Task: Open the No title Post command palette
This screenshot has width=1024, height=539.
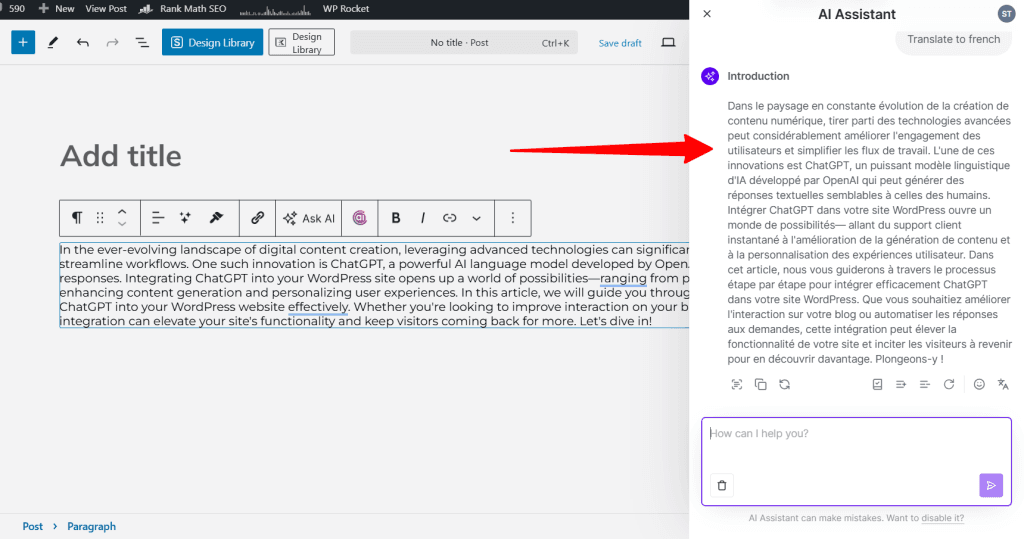Action: point(464,42)
